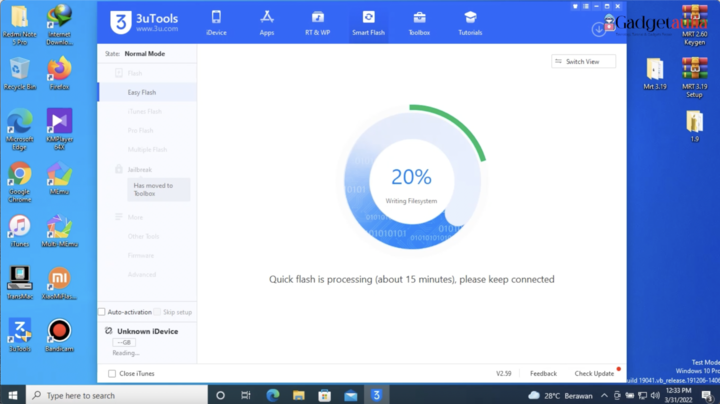Click Check Update
The image size is (720, 404).
click(x=594, y=374)
